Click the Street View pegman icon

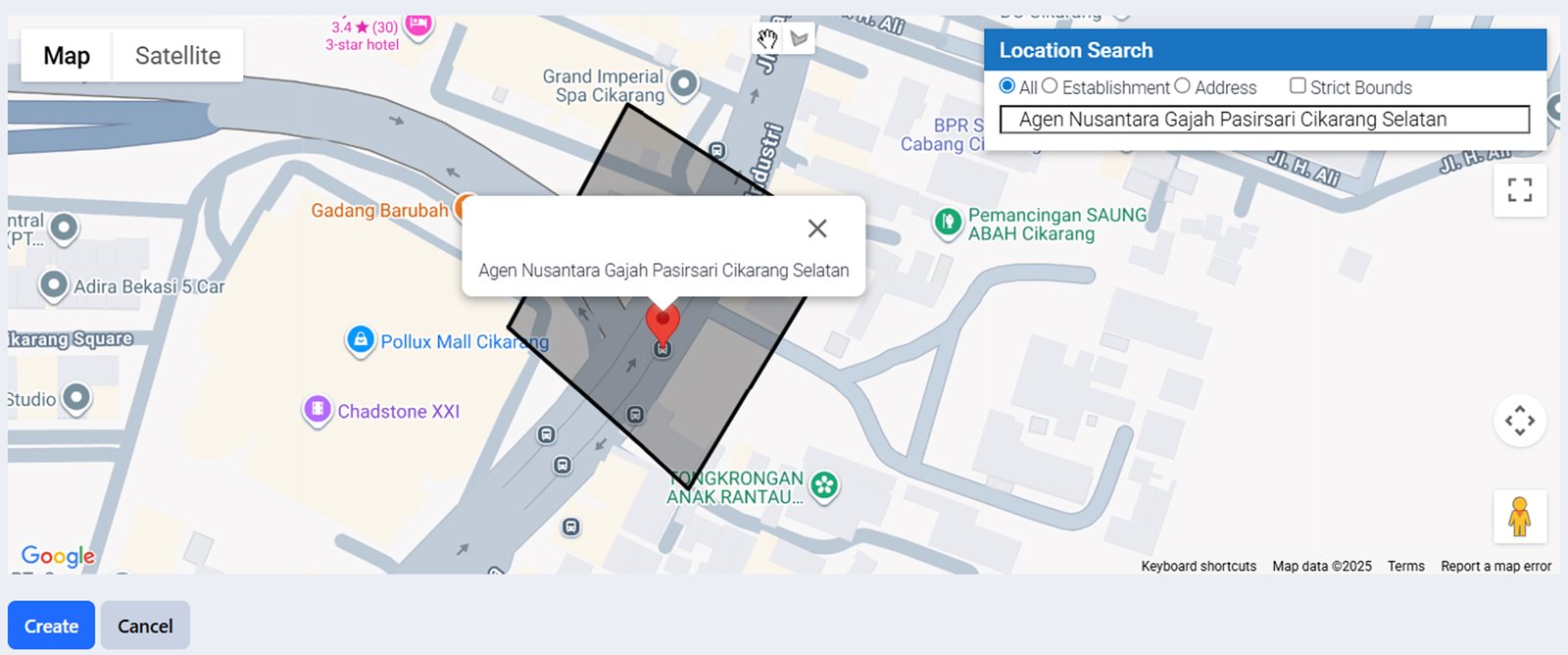click(x=1518, y=517)
